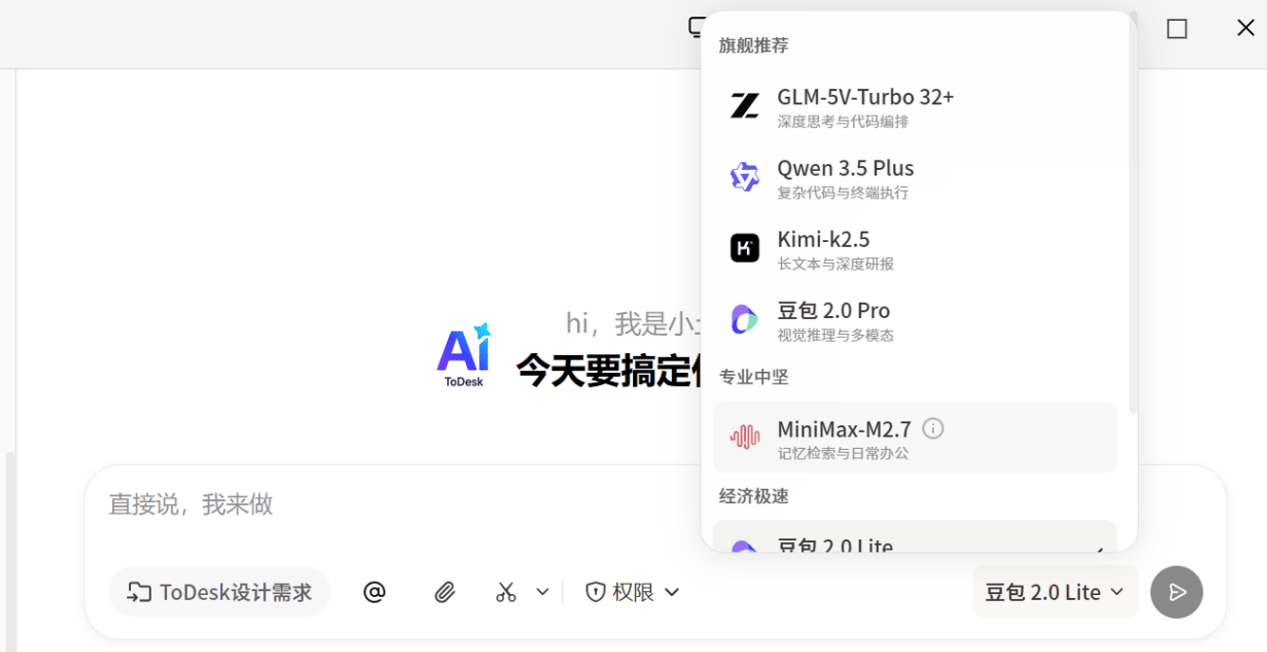Viewport: 1267px width, 652px height.
Task: Click the send message button
Action: tap(1177, 592)
